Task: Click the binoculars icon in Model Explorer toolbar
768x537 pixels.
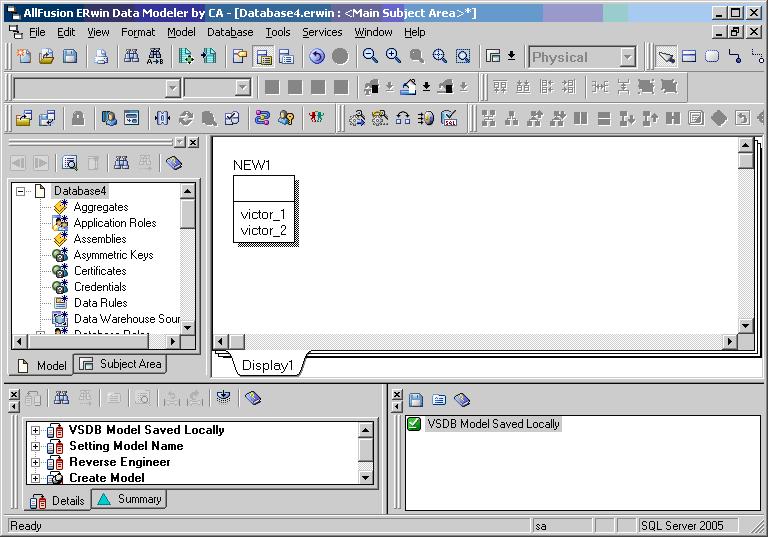Action: click(x=121, y=163)
